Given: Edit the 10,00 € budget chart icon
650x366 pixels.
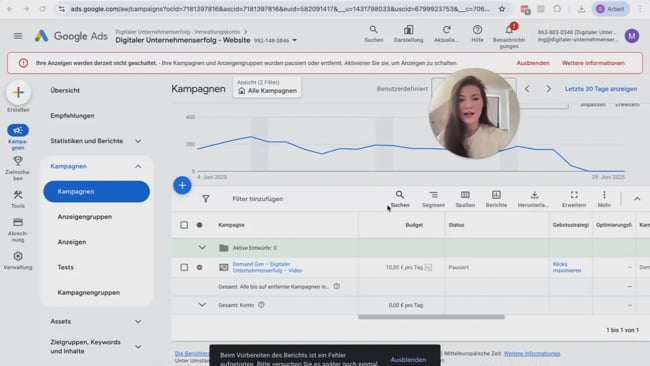Looking at the screenshot, I should (x=428, y=267).
